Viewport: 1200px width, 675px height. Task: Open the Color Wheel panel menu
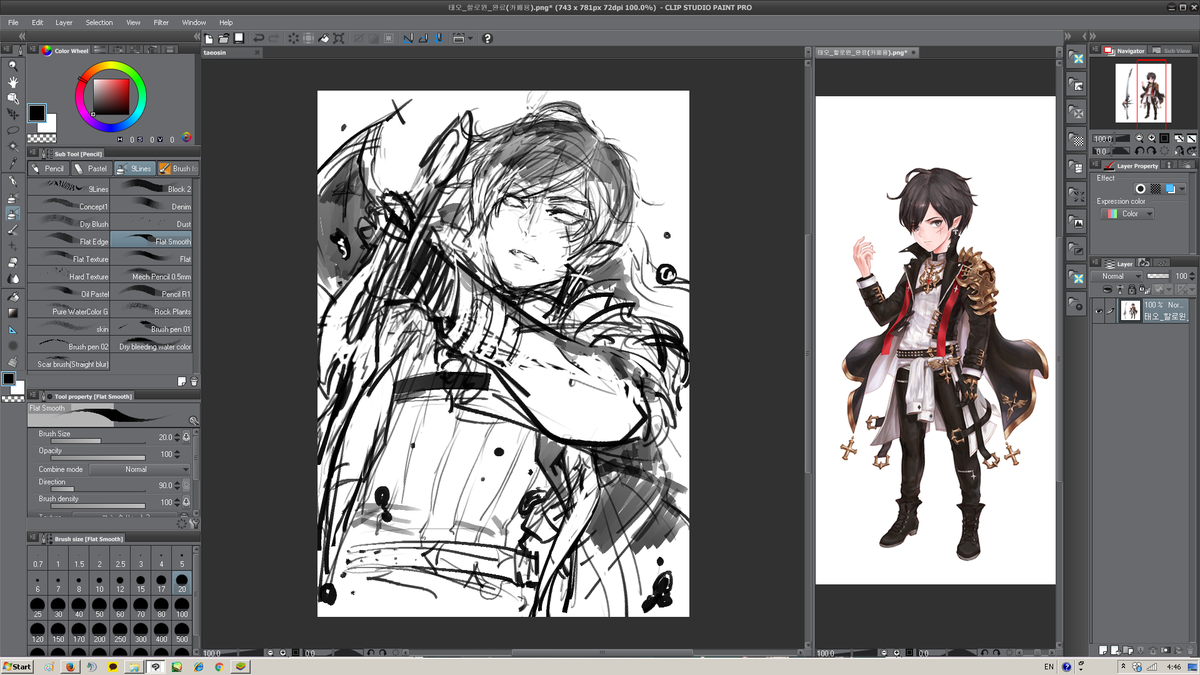point(34,51)
